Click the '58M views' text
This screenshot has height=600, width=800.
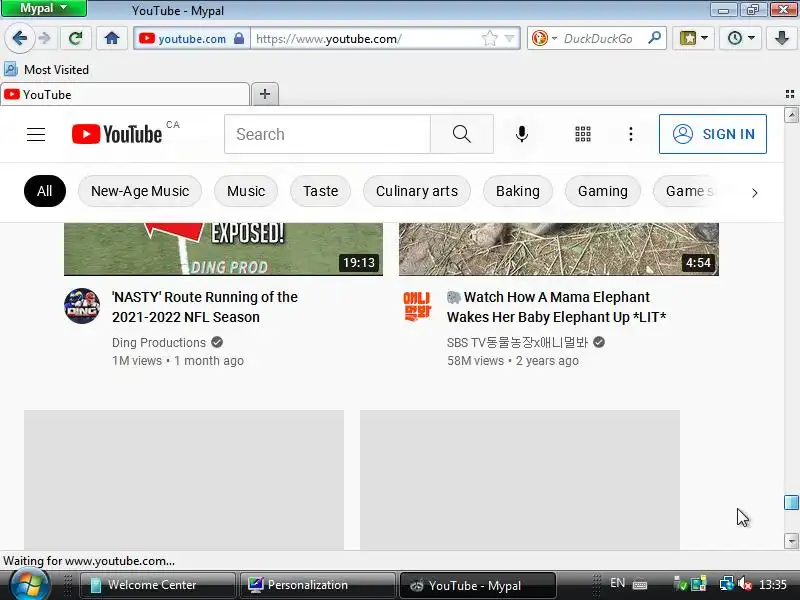[x=475, y=361]
